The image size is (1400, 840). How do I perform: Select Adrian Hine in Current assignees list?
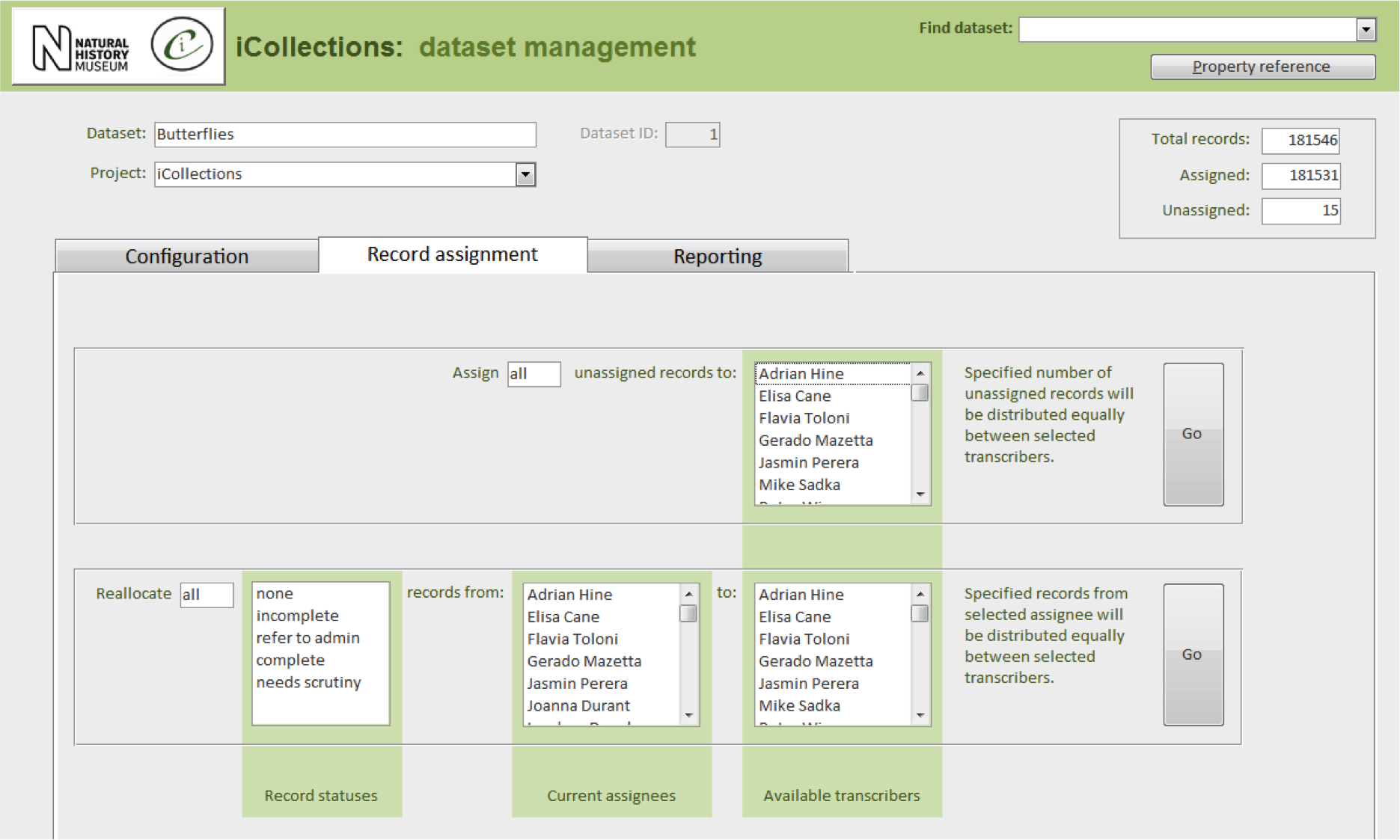click(x=602, y=595)
